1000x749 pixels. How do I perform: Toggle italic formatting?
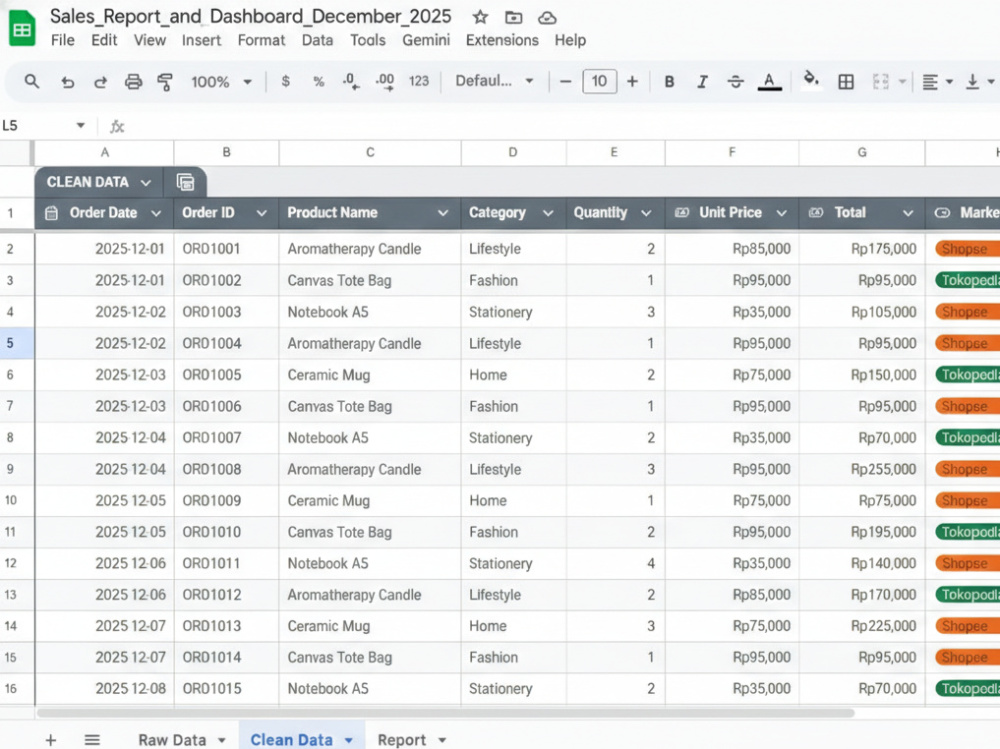[x=702, y=82]
